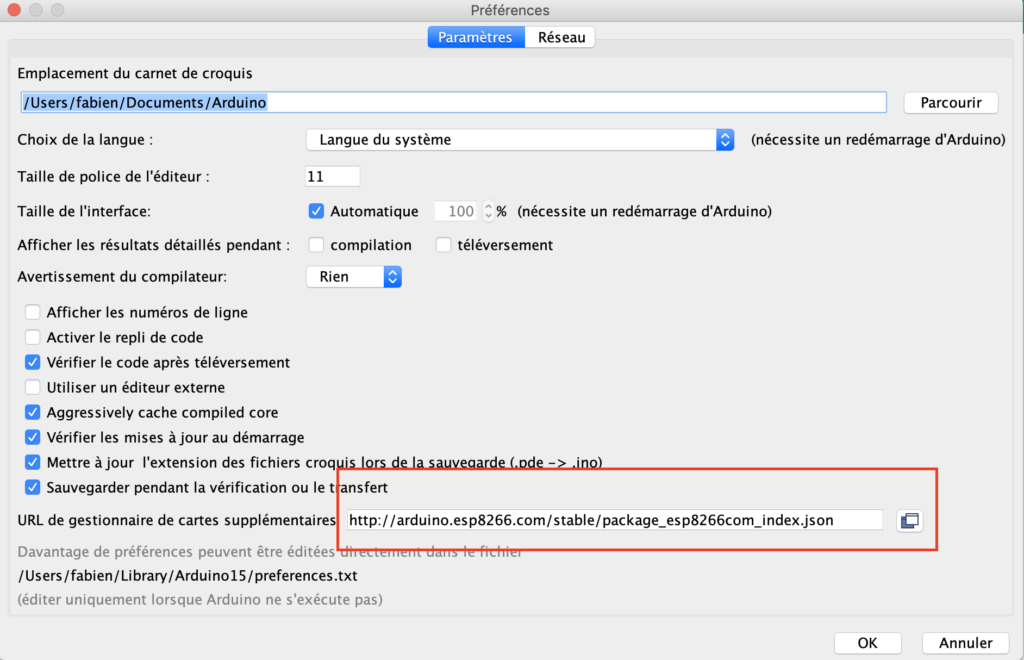
Task: Click the interface size percentage stepper
Action: point(488,211)
